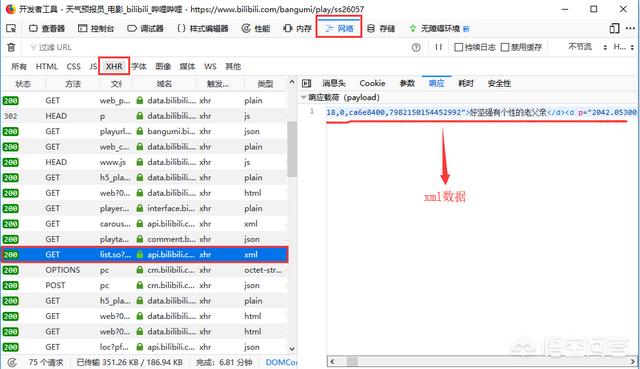Viewport: 640px width, 369px height.
Task: Open responsive design mode icon
Action: (614, 28)
